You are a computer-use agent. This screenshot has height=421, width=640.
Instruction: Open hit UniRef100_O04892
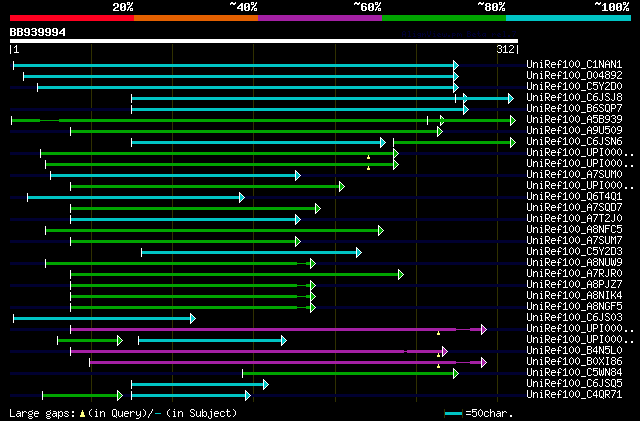point(574,75)
